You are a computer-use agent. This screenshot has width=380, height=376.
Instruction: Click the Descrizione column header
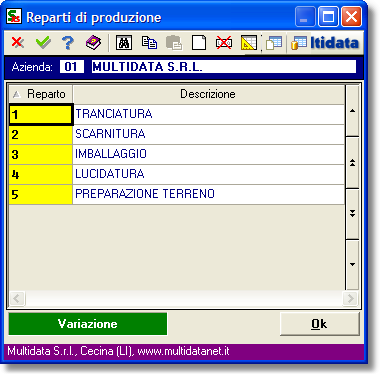tap(209, 94)
